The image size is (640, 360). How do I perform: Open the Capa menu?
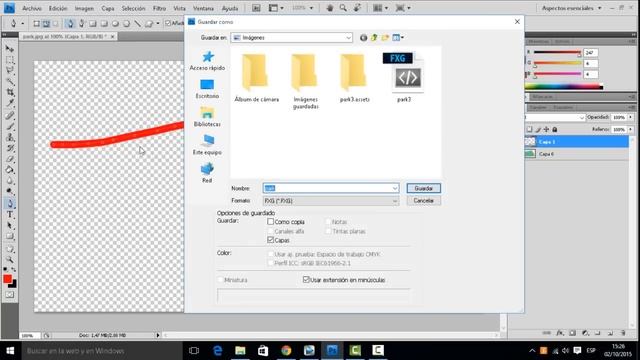pos(108,8)
